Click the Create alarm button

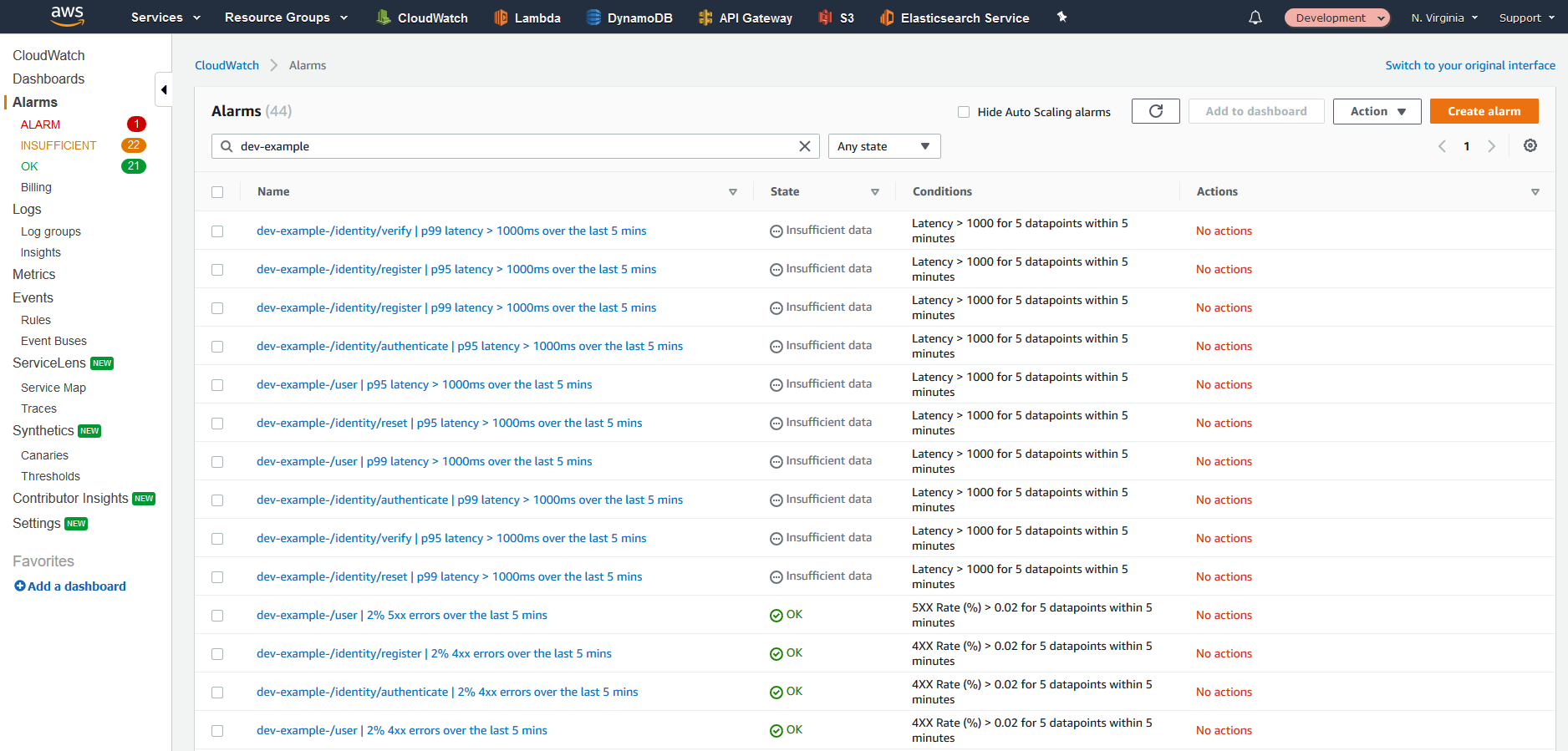(1484, 111)
